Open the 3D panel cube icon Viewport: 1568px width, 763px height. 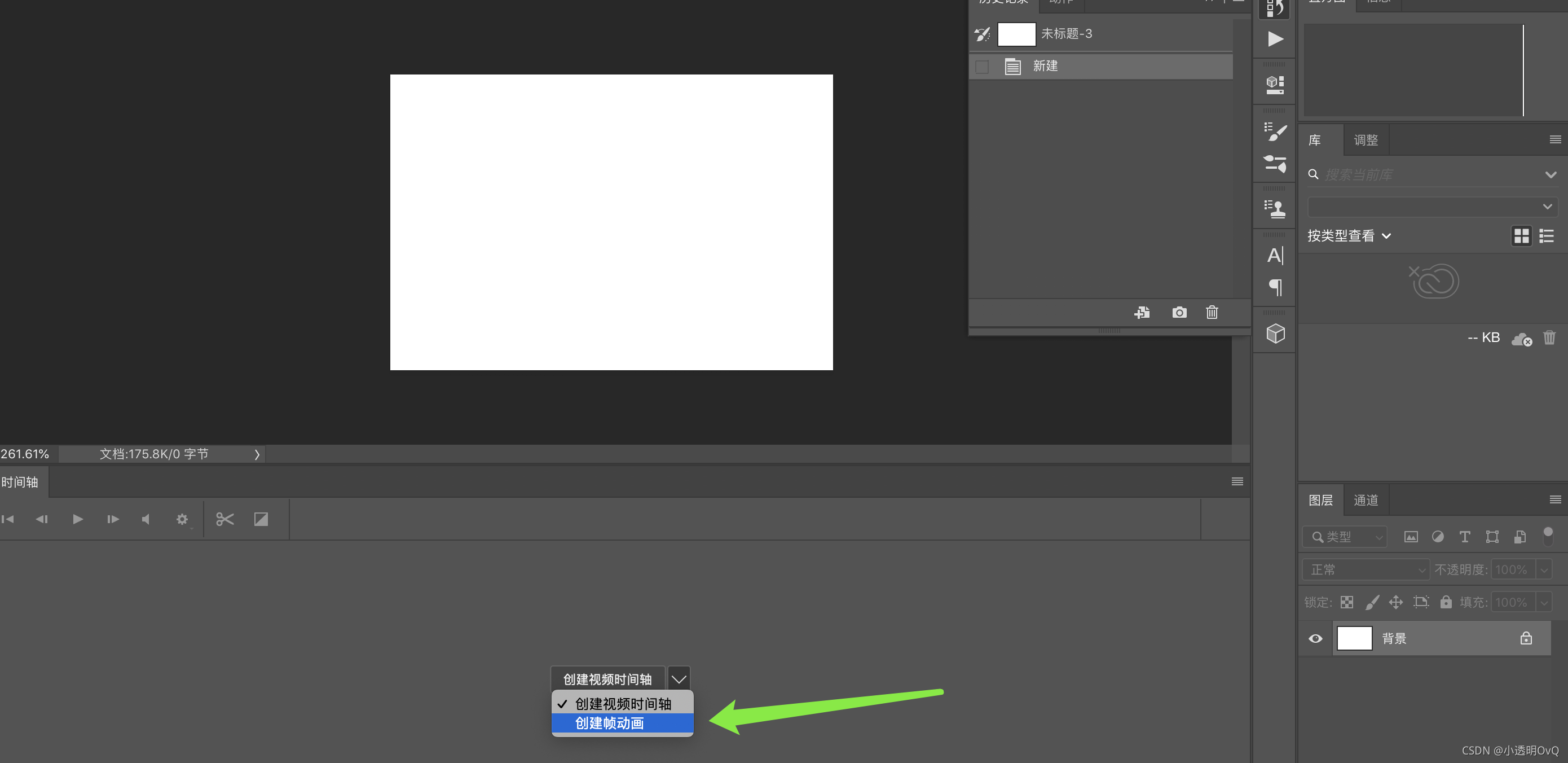coord(1275,334)
